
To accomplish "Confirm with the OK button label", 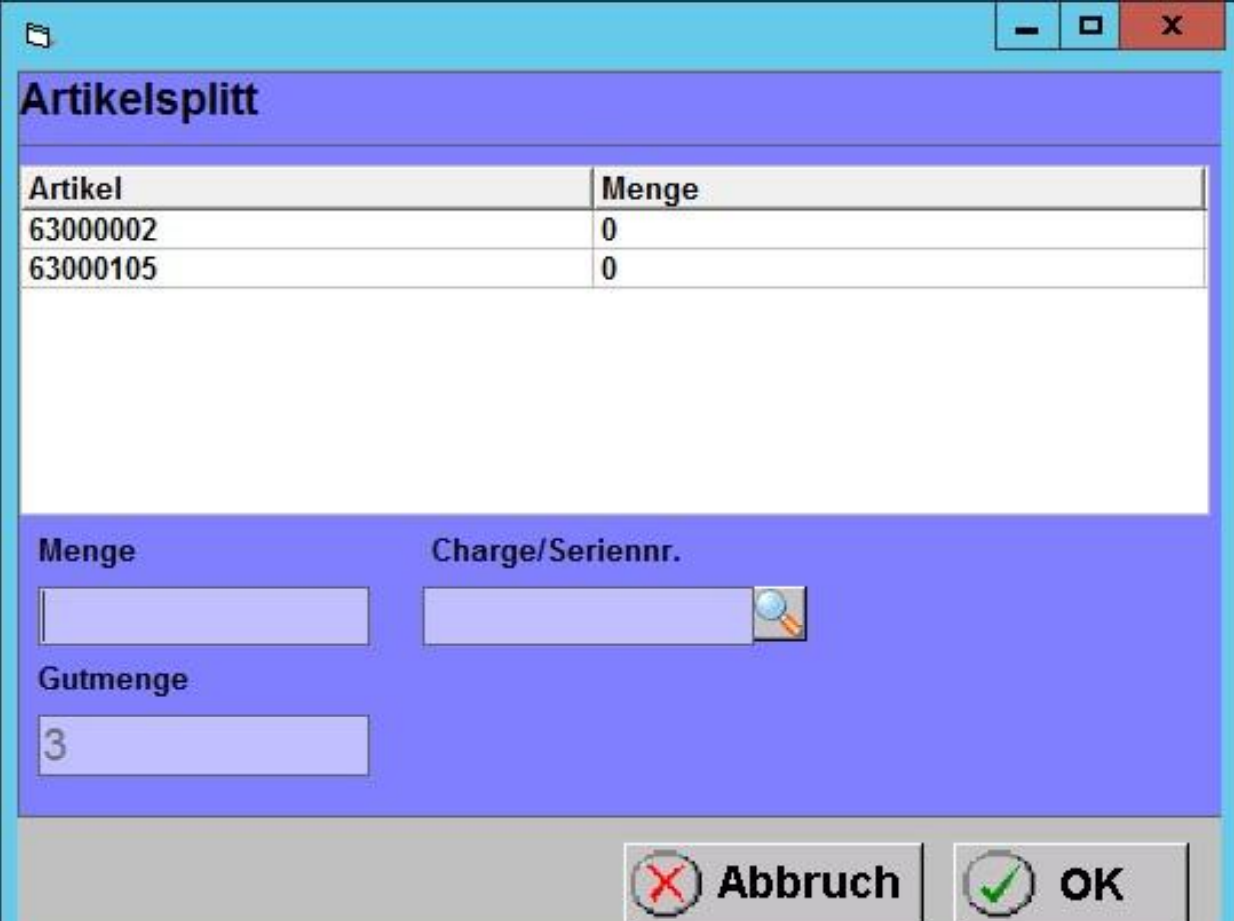I will click(x=1092, y=883).
